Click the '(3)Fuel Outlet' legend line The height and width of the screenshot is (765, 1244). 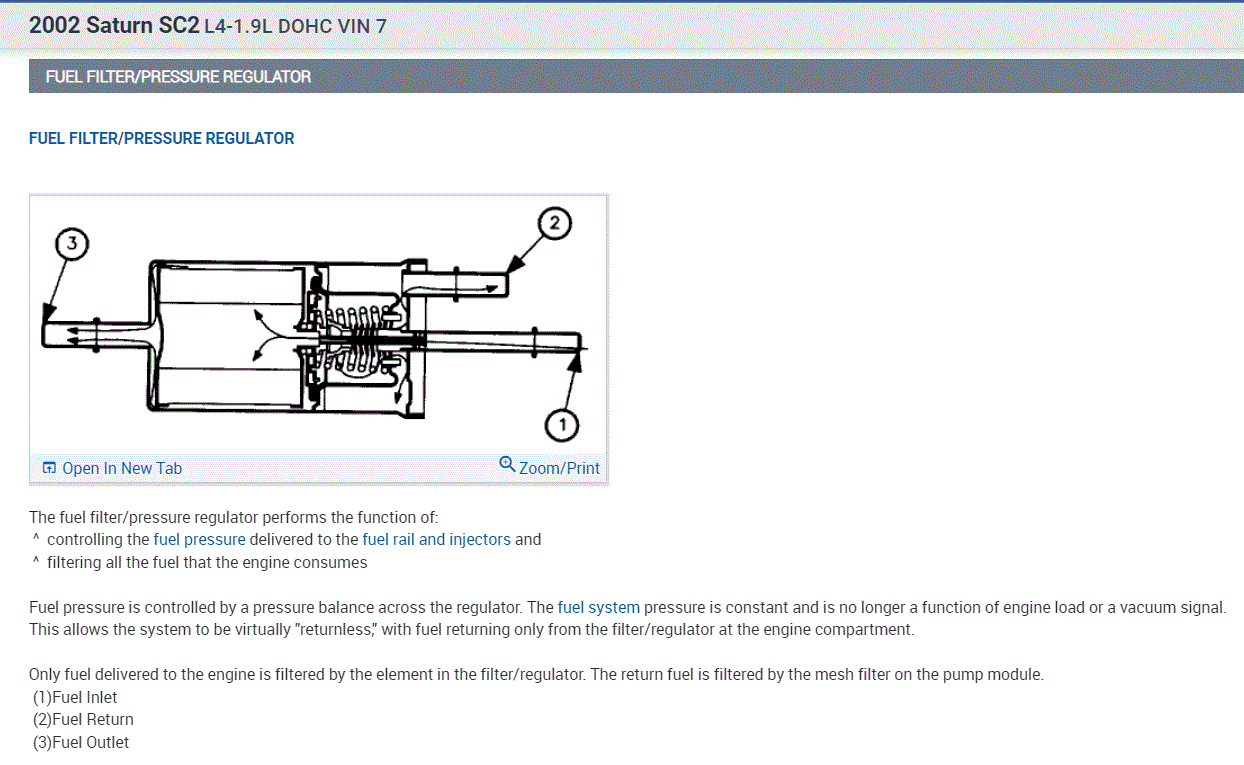pyautogui.click(x=81, y=742)
